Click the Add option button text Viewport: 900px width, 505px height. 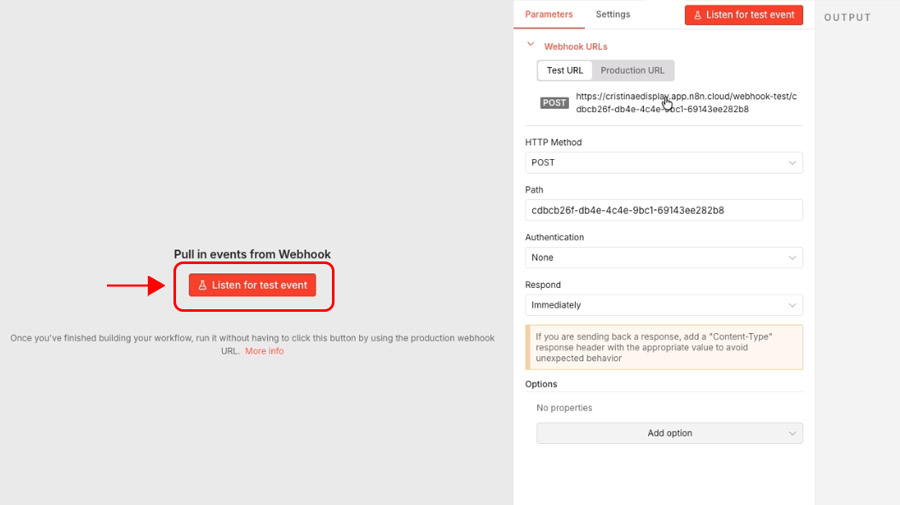669,434
